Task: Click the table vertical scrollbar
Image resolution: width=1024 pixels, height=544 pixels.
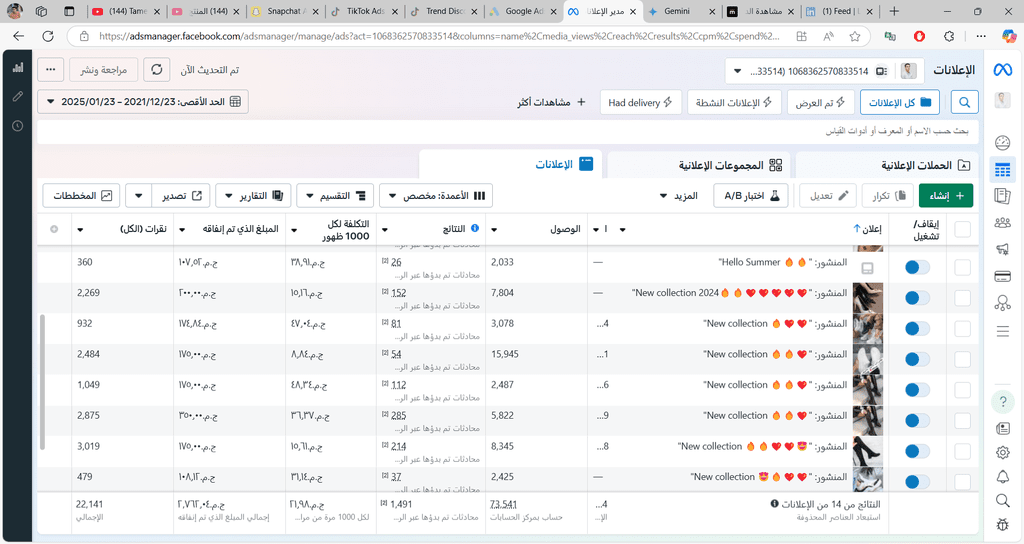Action: pos(42,382)
